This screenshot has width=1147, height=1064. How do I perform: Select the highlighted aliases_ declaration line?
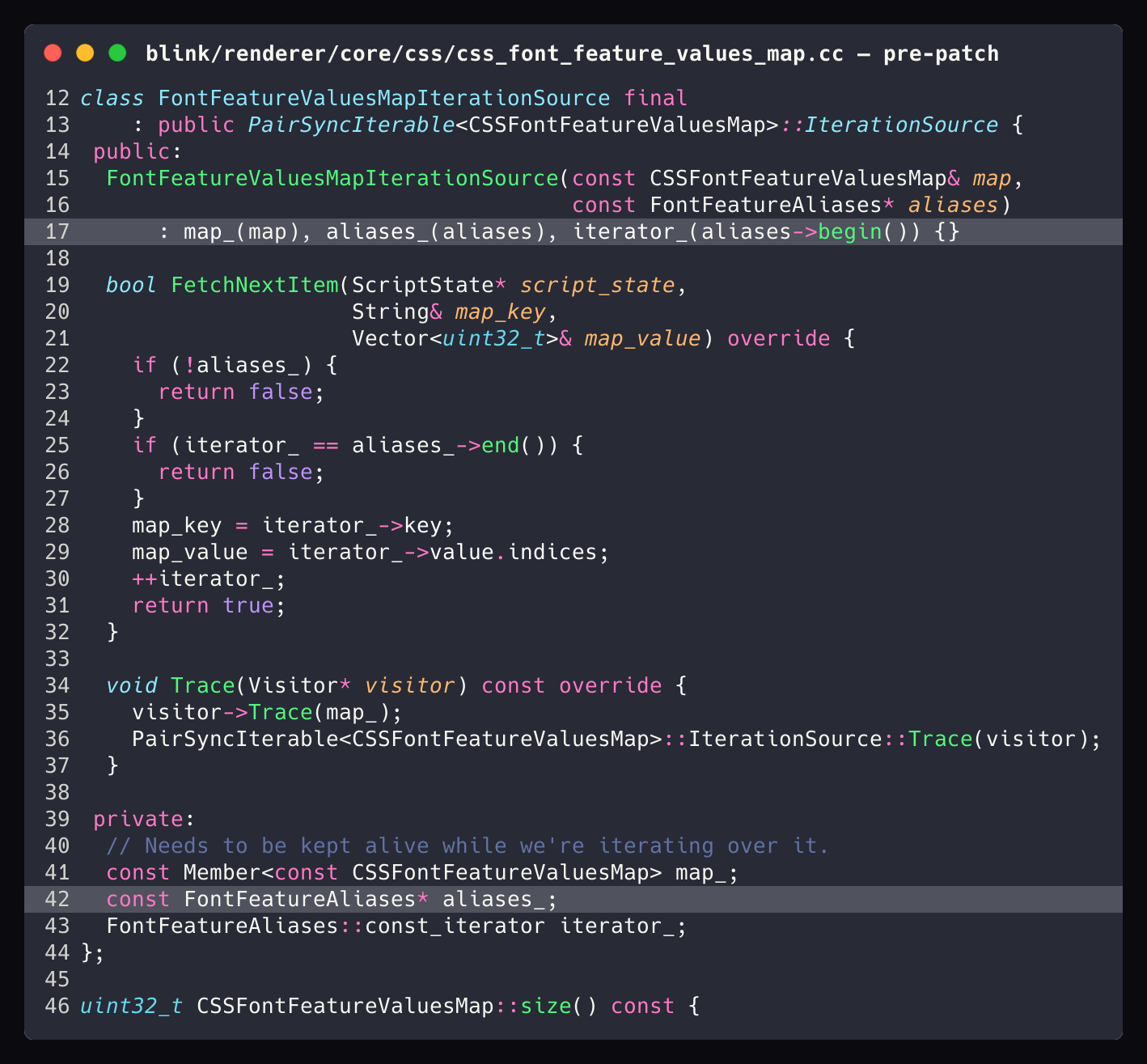coord(332,899)
